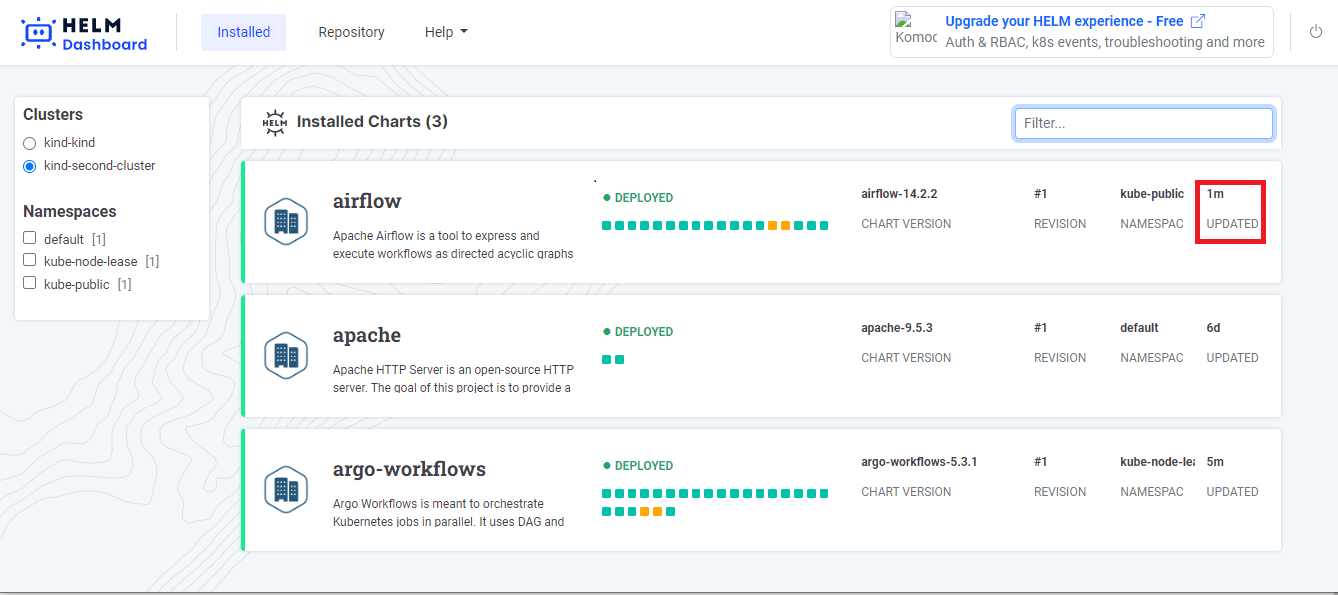Click the Komodor image in banner

(x=915, y=30)
